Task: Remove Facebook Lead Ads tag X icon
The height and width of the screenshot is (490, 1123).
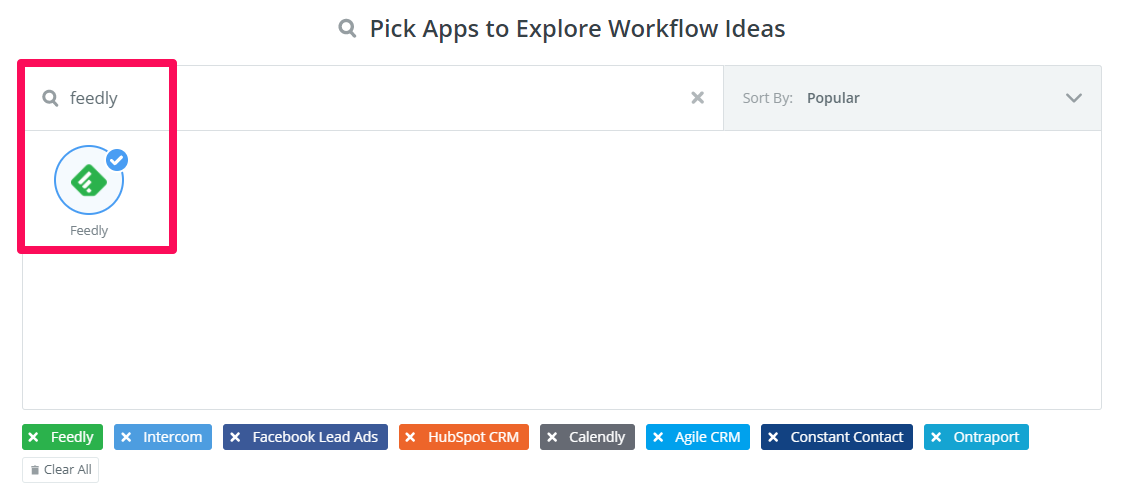Action: click(x=235, y=437)
